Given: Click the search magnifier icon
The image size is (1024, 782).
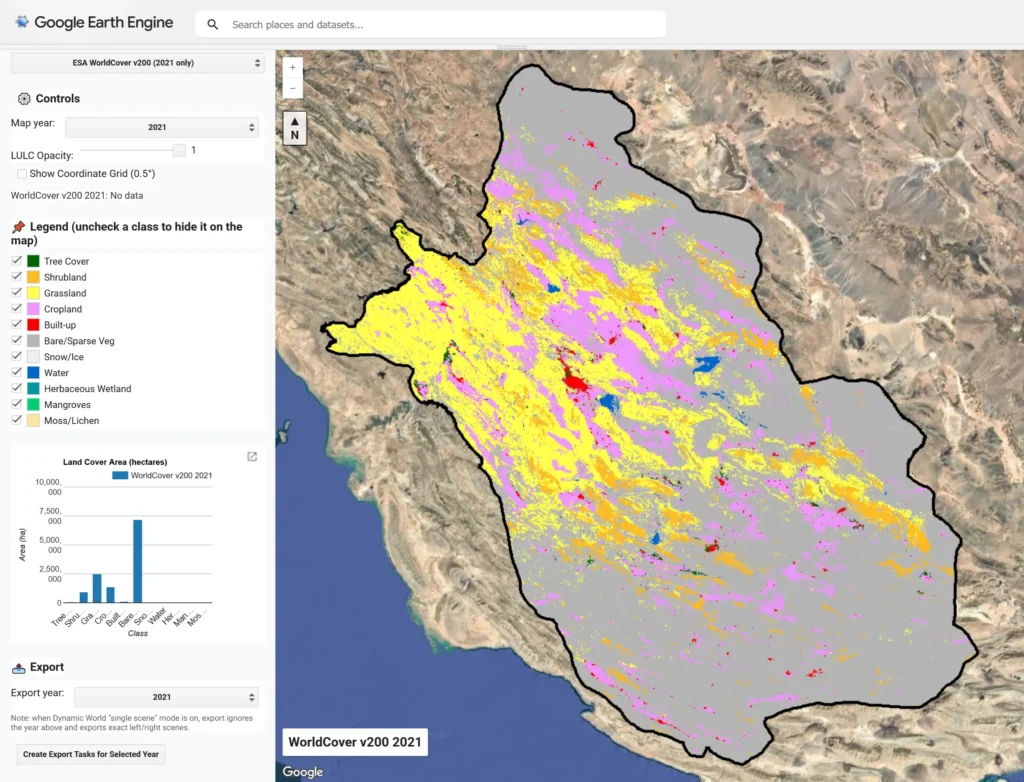Looking at the screenshot, I should point(212,25).
